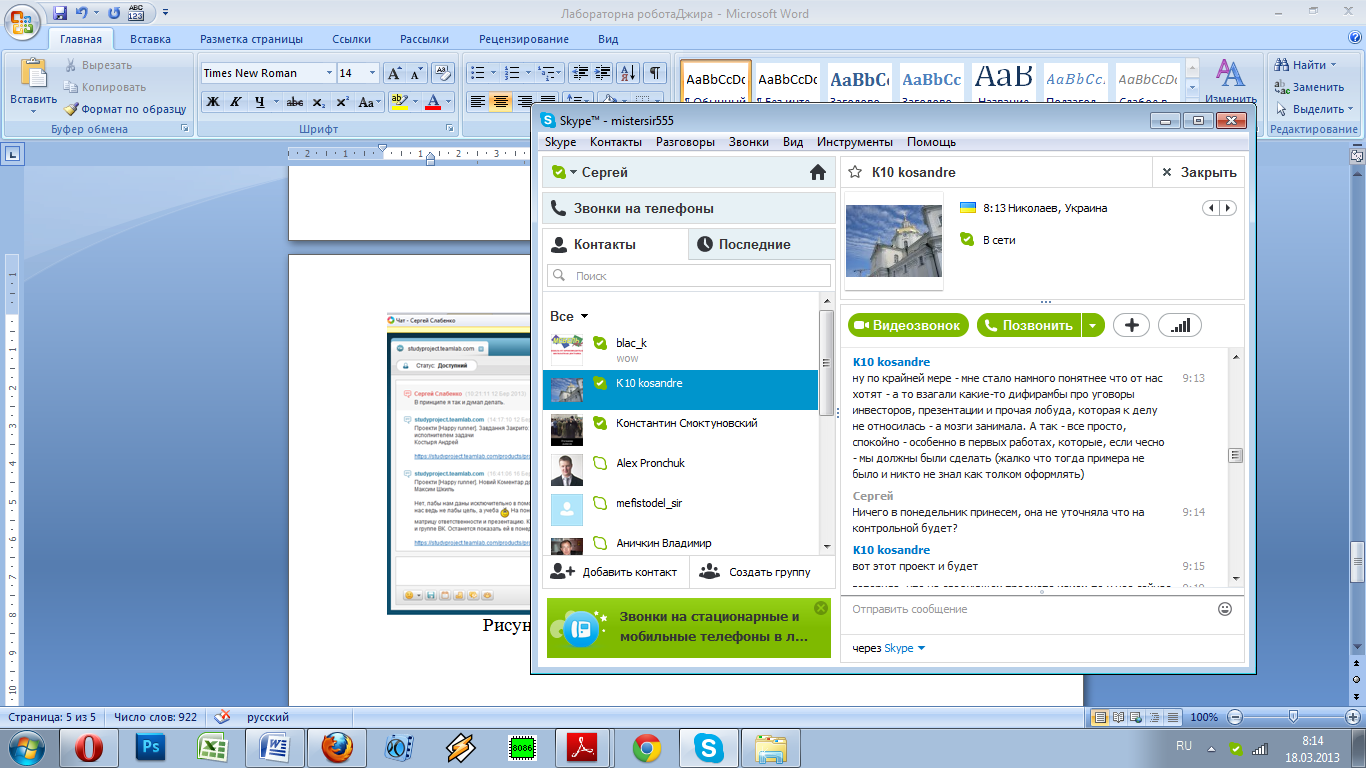Image resolution: width=1366 pixels, height=768 pixels.
Task: Click the sort icon in Word ribbon
Action: click(628, 73)
